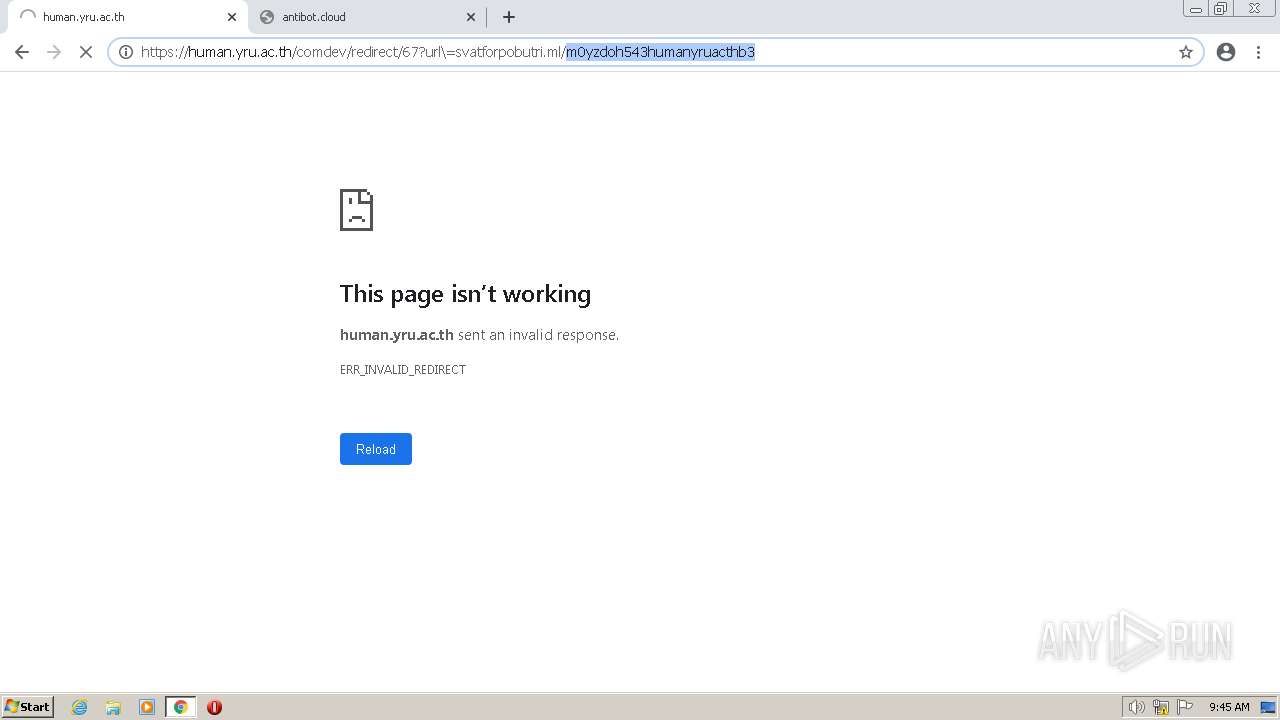The width and height of the screenshot is (1280, 720).
Task: Close the human.yru.ac.th tab
Action: (232, 17)
